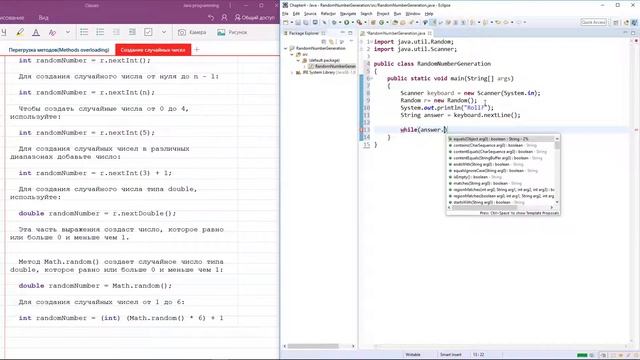Apply bulleted list in OneNote
This screenshot has width=640, height=360.
tap(84, 32)
